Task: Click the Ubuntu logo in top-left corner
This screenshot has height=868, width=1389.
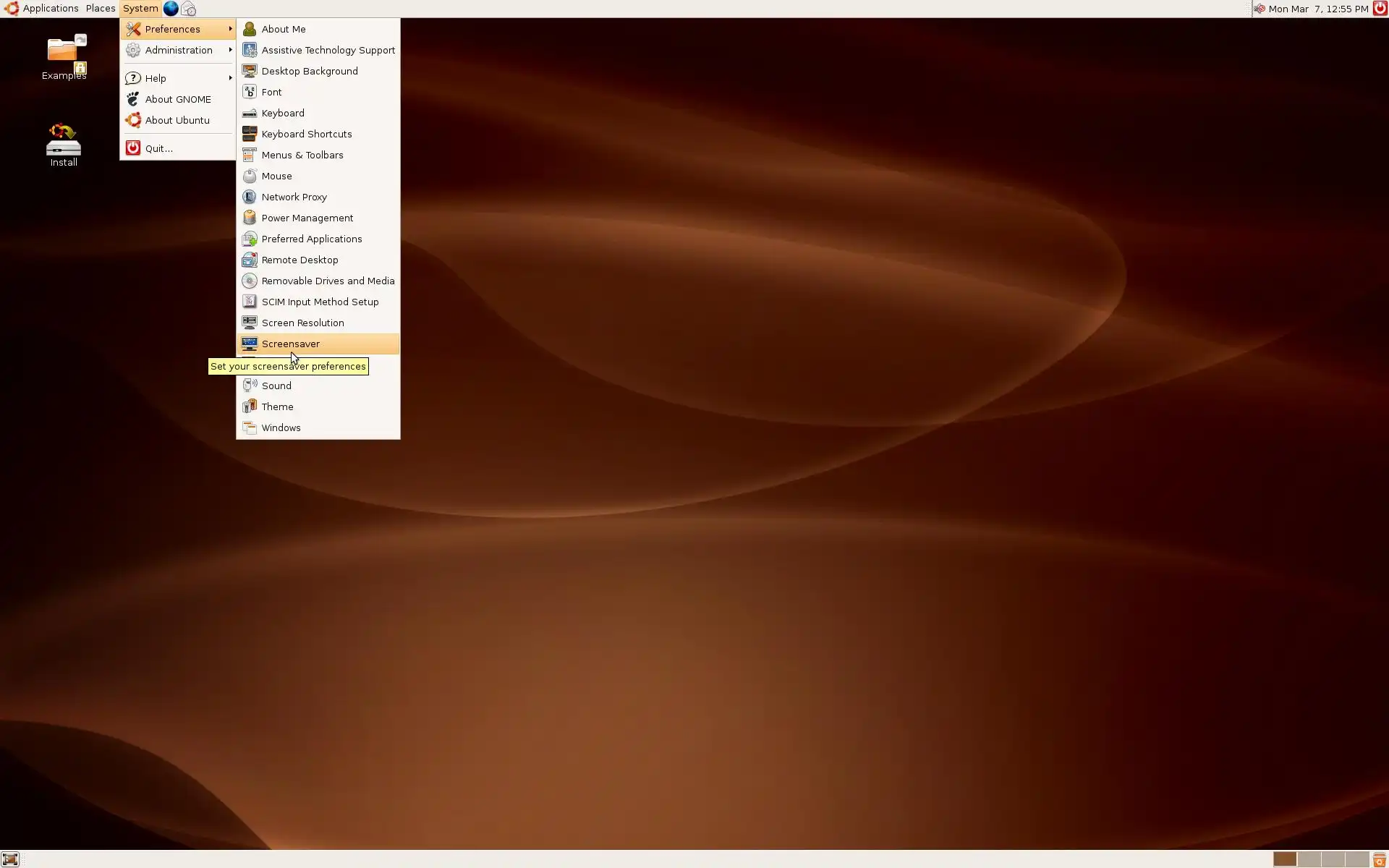Action: (x=12, y=9)
